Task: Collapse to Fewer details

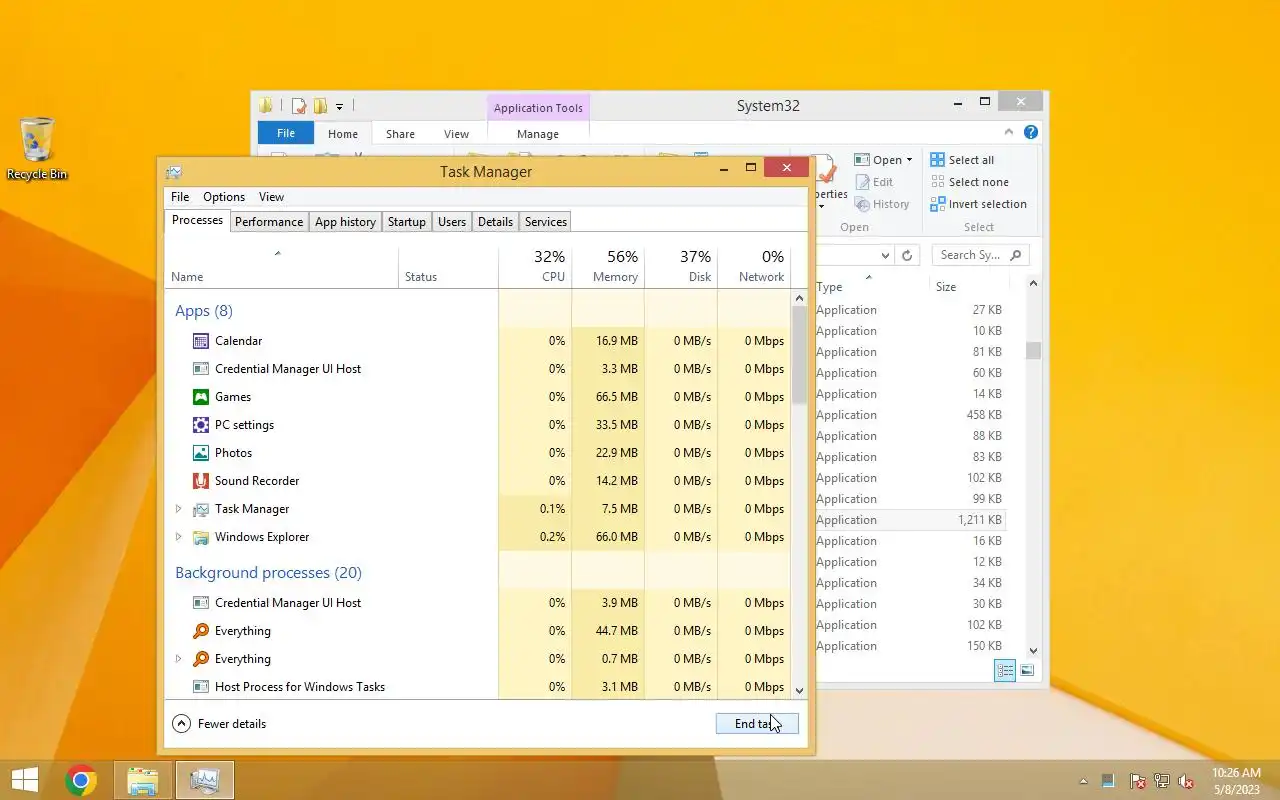Action: tap(219, 723)
